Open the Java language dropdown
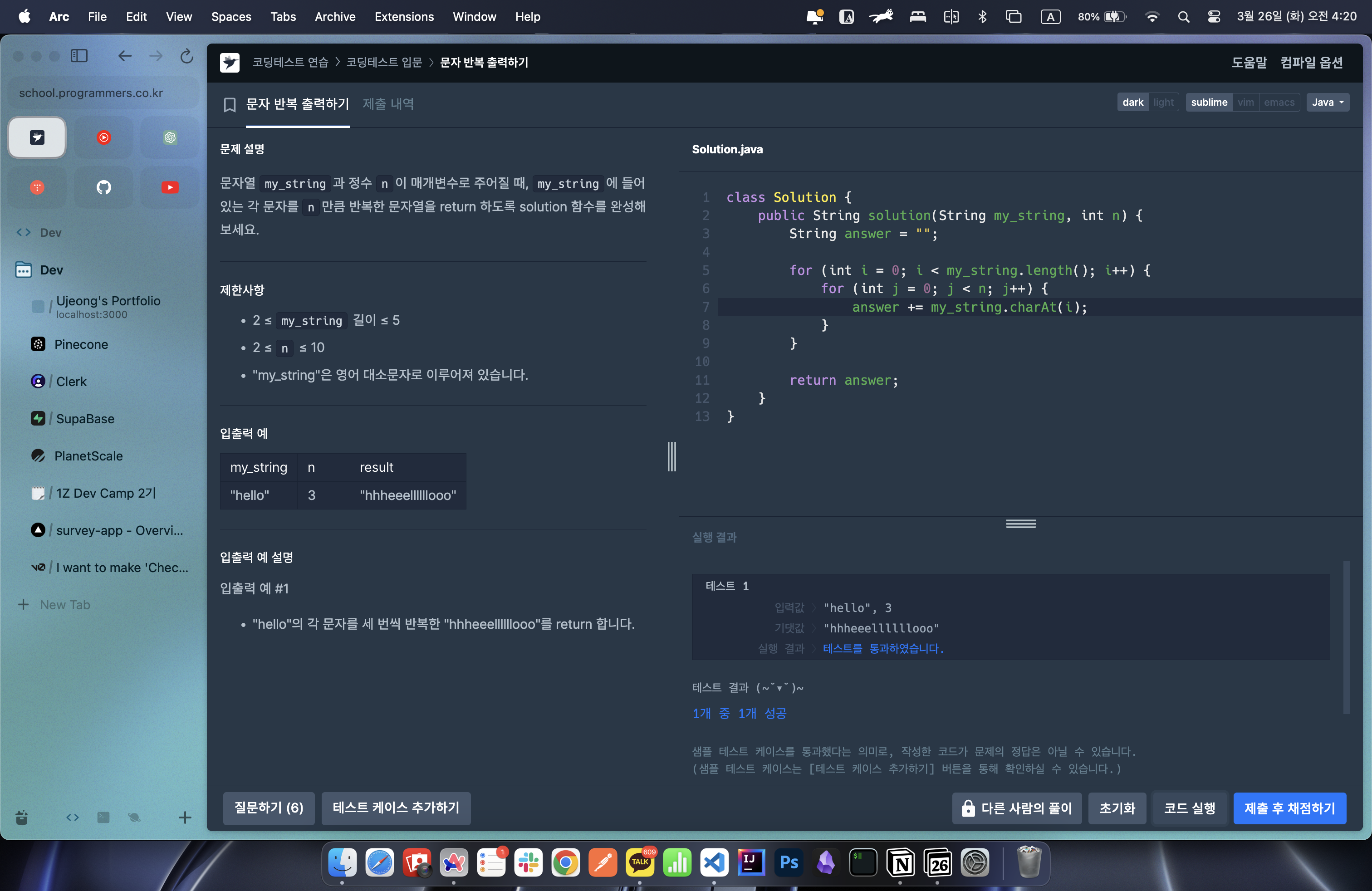Image resolution: width=1372 pixels, height=891 pixels. (1327, 102)
